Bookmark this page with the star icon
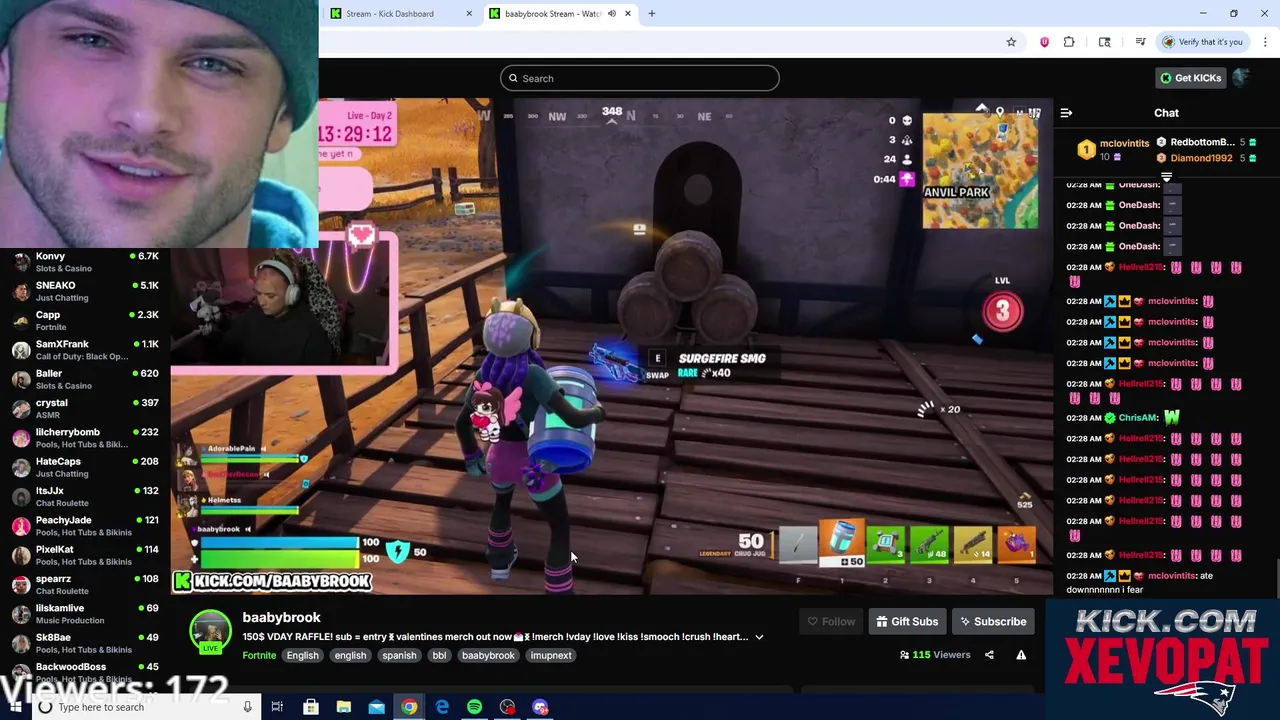This screenshot has width=1280, height=720. click(x=1011, y=42)
